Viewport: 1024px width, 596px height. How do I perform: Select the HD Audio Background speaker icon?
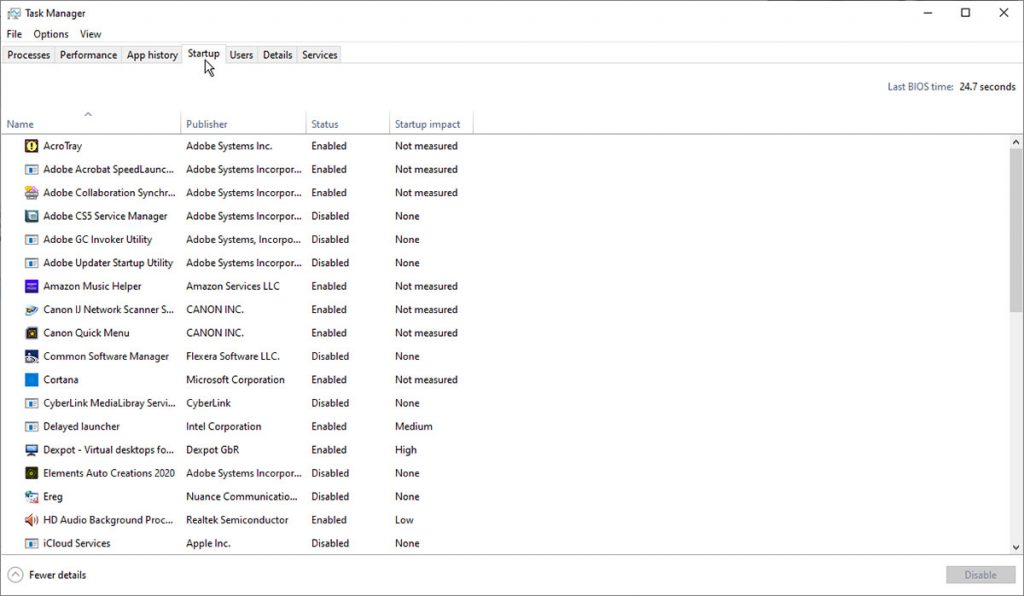tap(32, 520)
